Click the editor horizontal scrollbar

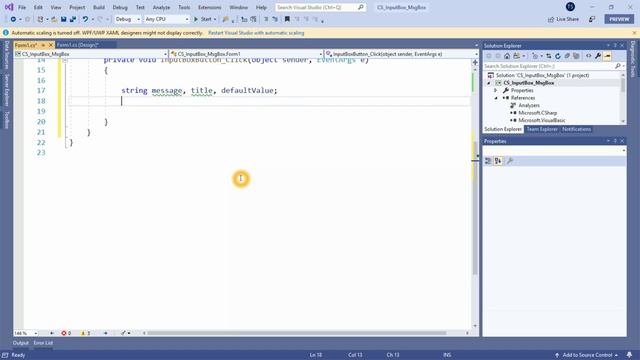coord(297,333)
